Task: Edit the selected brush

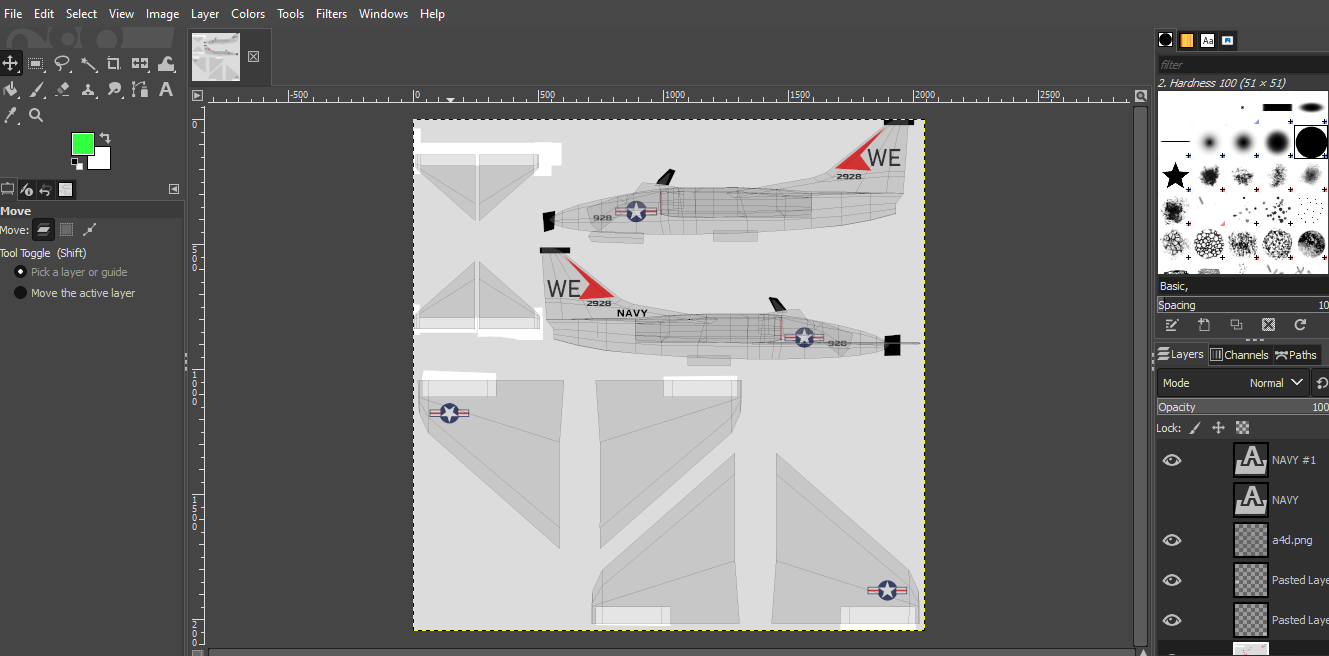Action: [x=1172, y=325]
